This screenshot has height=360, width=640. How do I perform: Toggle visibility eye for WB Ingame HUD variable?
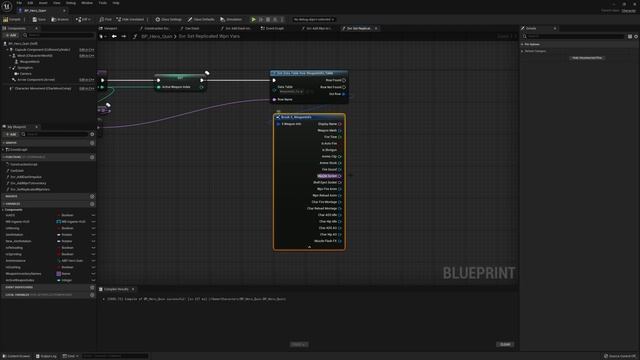tap(93, 222)
